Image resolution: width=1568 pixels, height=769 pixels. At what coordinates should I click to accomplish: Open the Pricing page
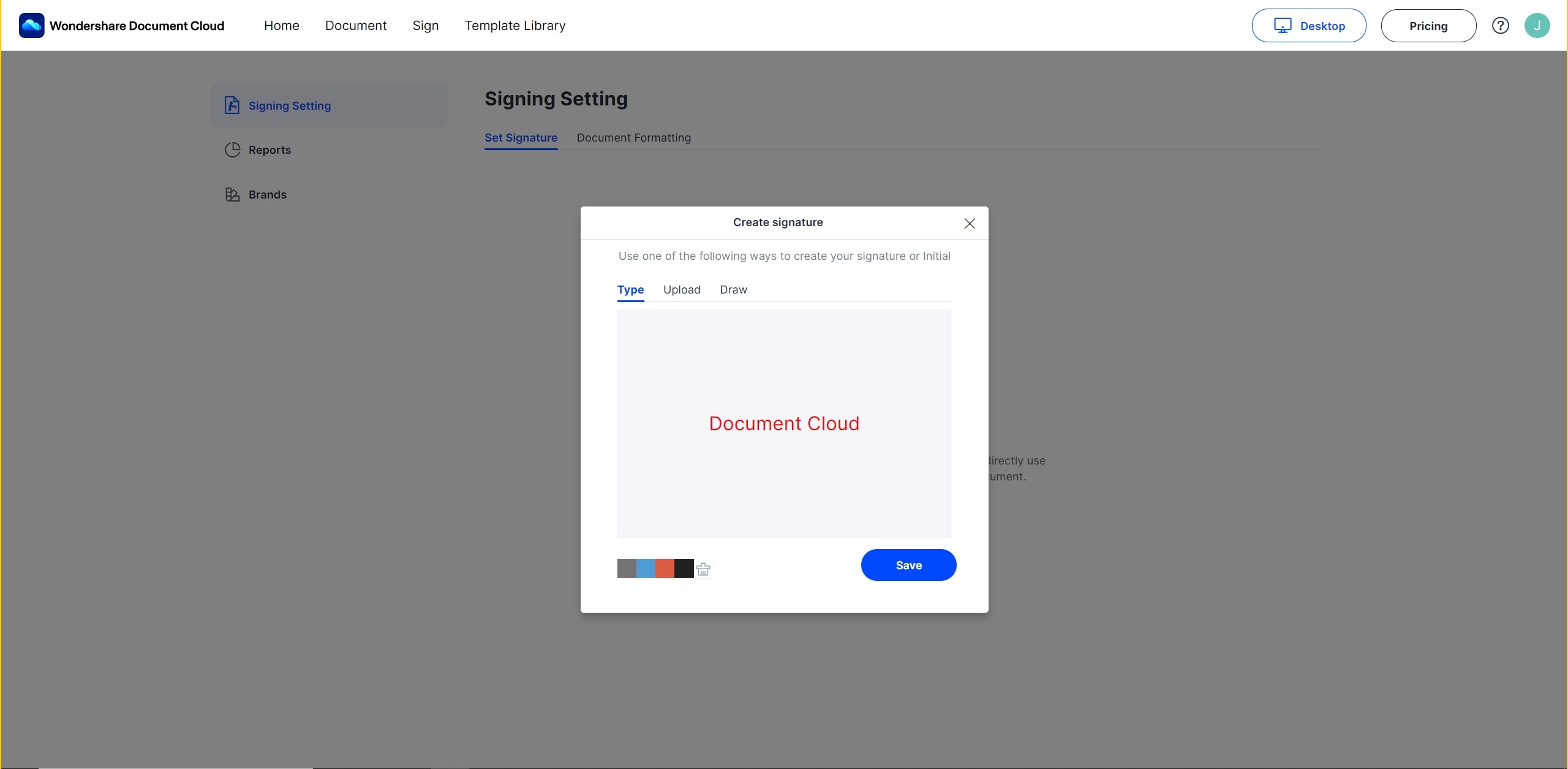[x=1428, y=26]
